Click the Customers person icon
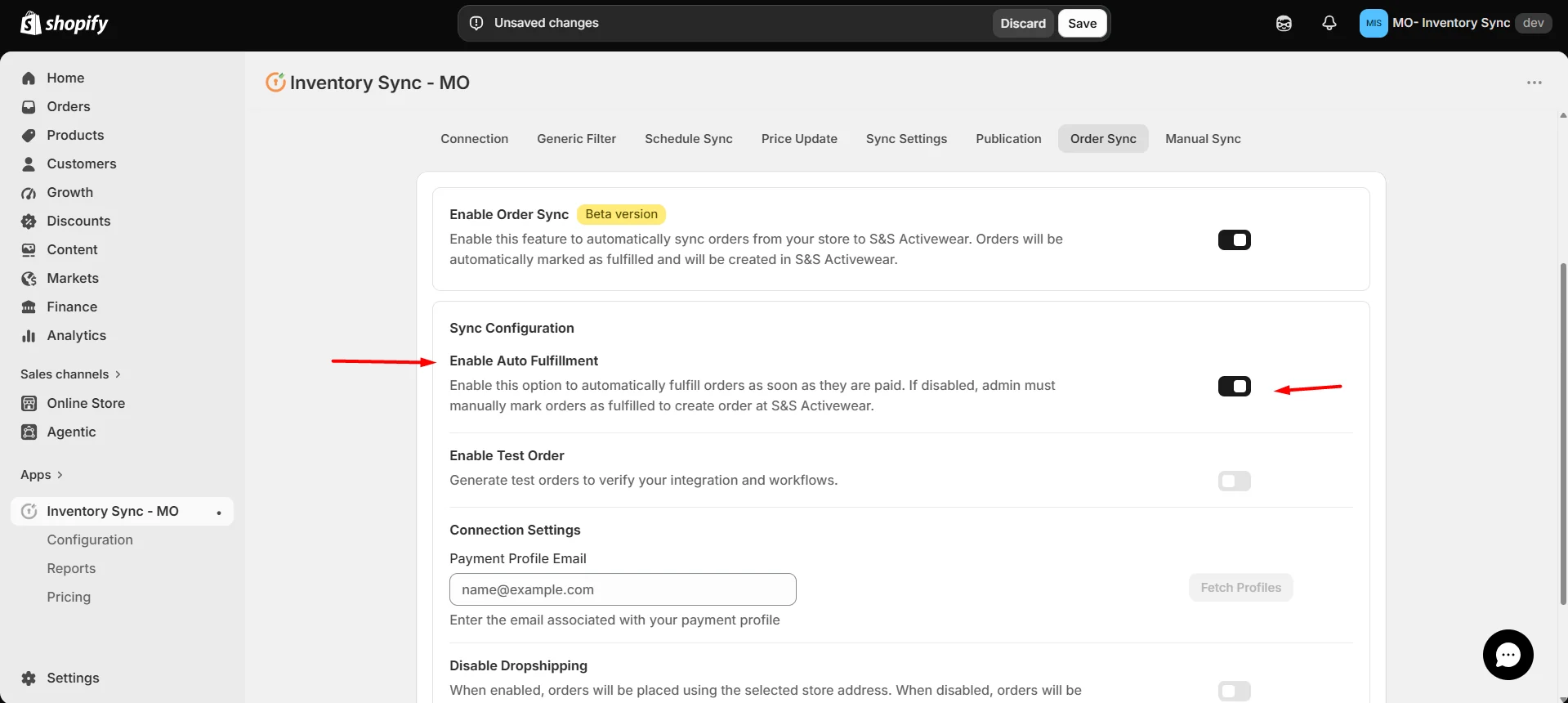1568x703 pixels. (x=29, y=163)
